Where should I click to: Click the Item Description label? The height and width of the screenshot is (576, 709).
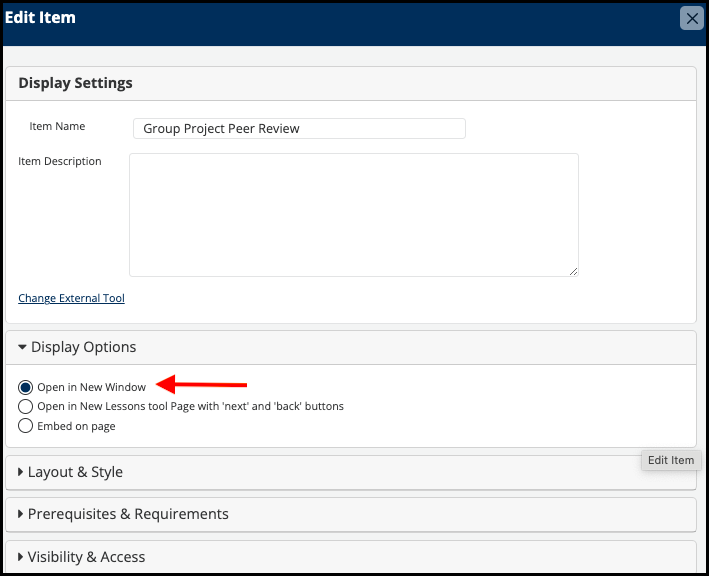(x=60, y=161)
